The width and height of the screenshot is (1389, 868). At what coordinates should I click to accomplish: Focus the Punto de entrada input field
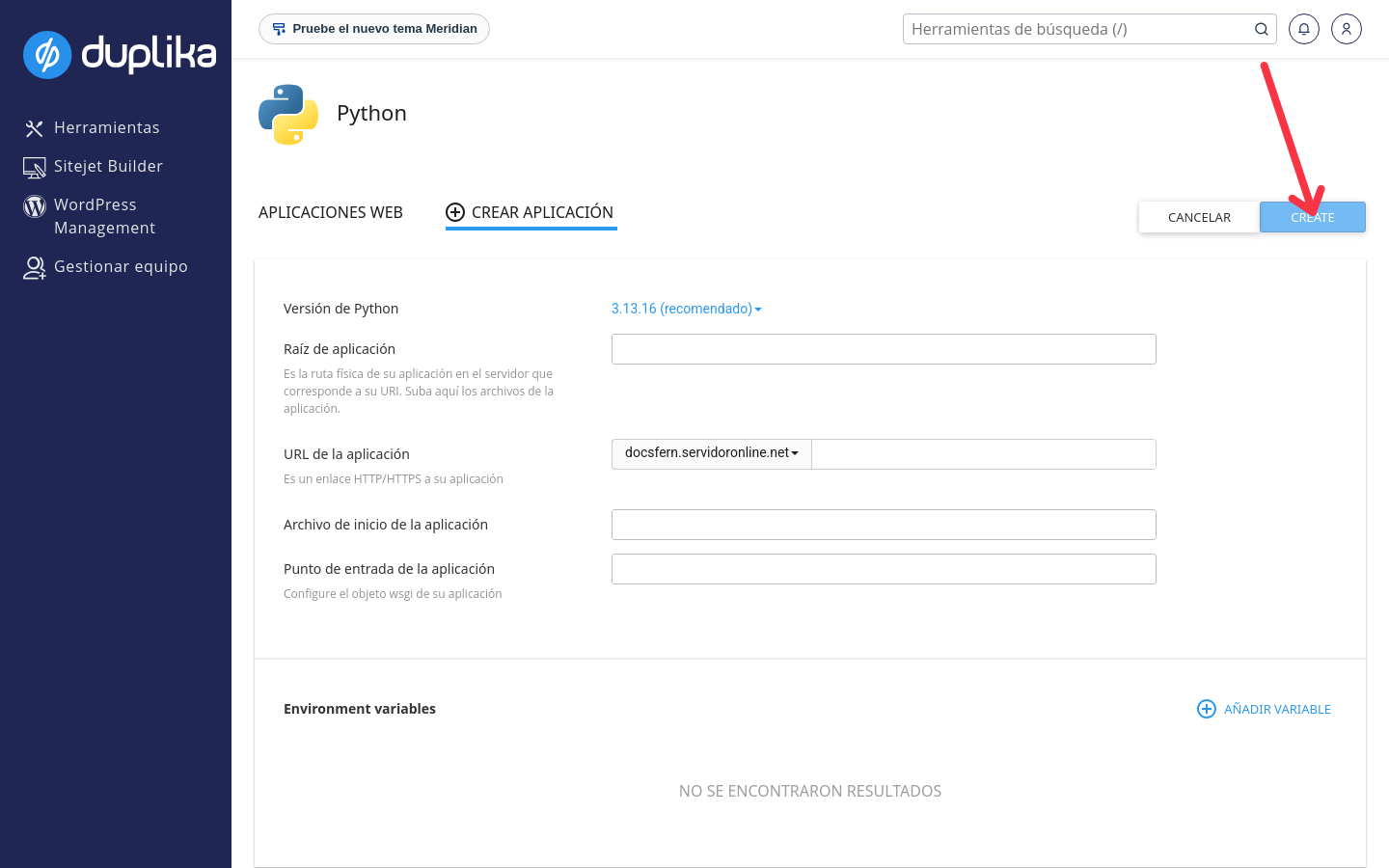(x=884, y=569)
